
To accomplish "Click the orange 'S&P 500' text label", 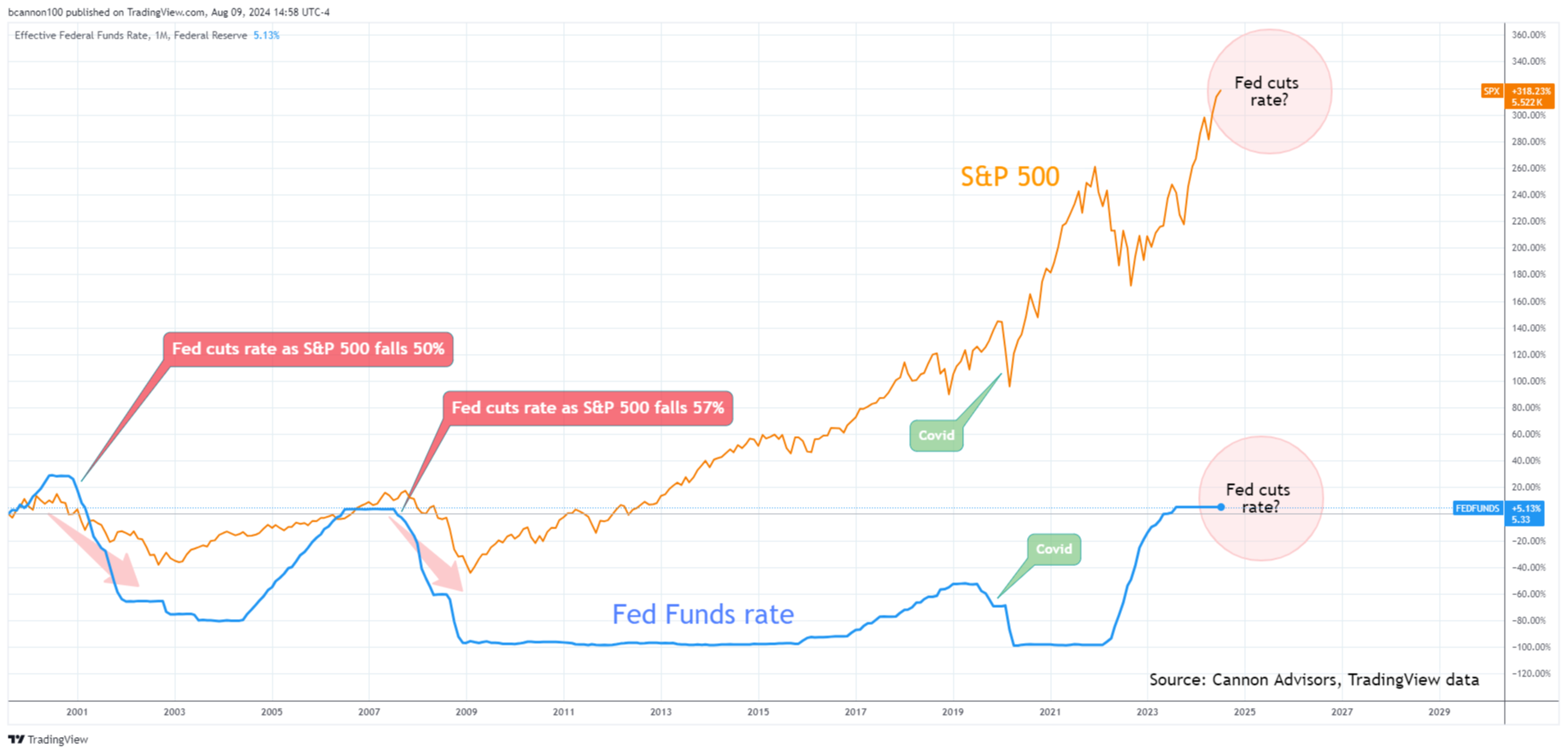I will pos(1010,176).
